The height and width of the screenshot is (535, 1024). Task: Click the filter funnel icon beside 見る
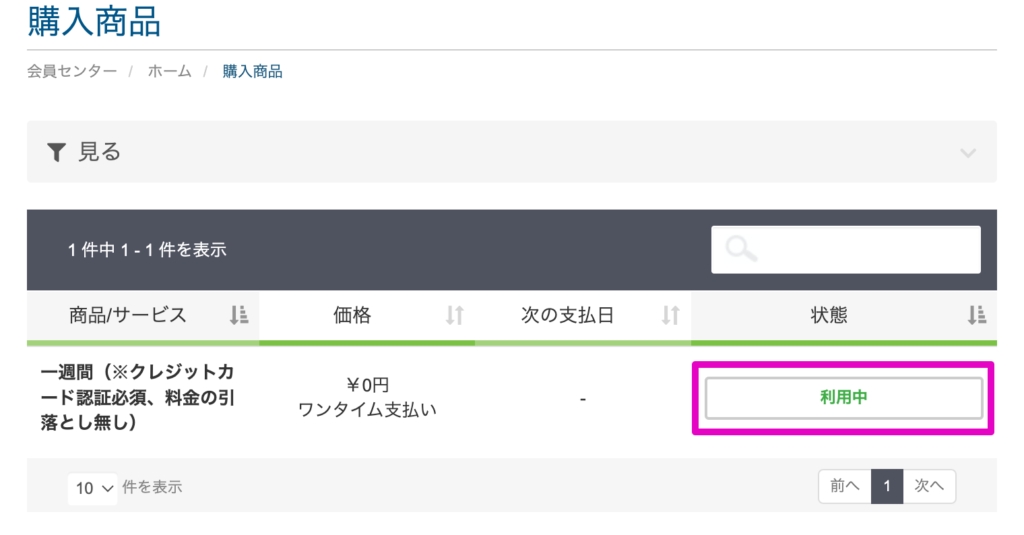coord(56,152)
